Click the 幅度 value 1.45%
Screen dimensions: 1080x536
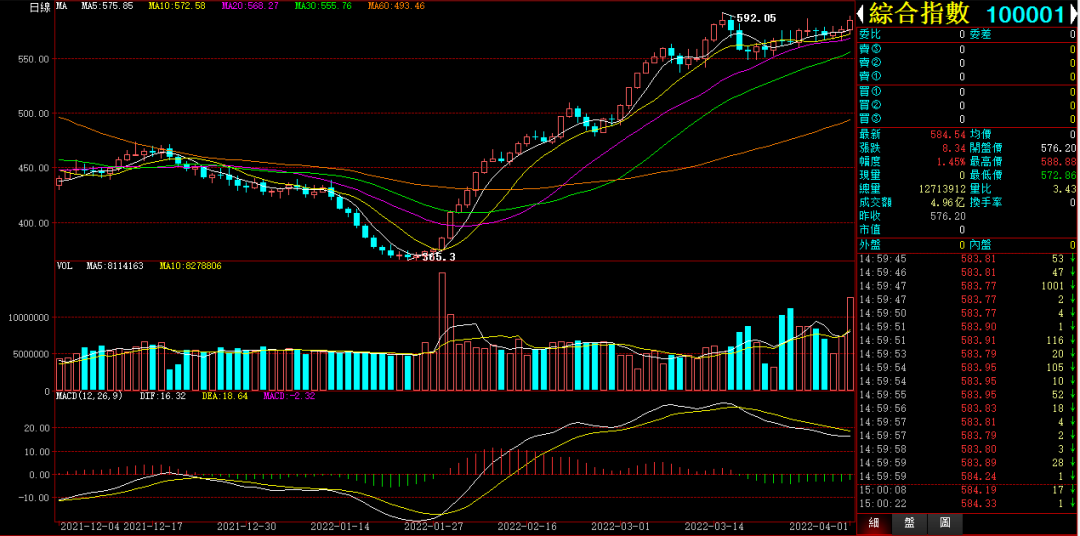pyautogui.click(x=951, y=161)
